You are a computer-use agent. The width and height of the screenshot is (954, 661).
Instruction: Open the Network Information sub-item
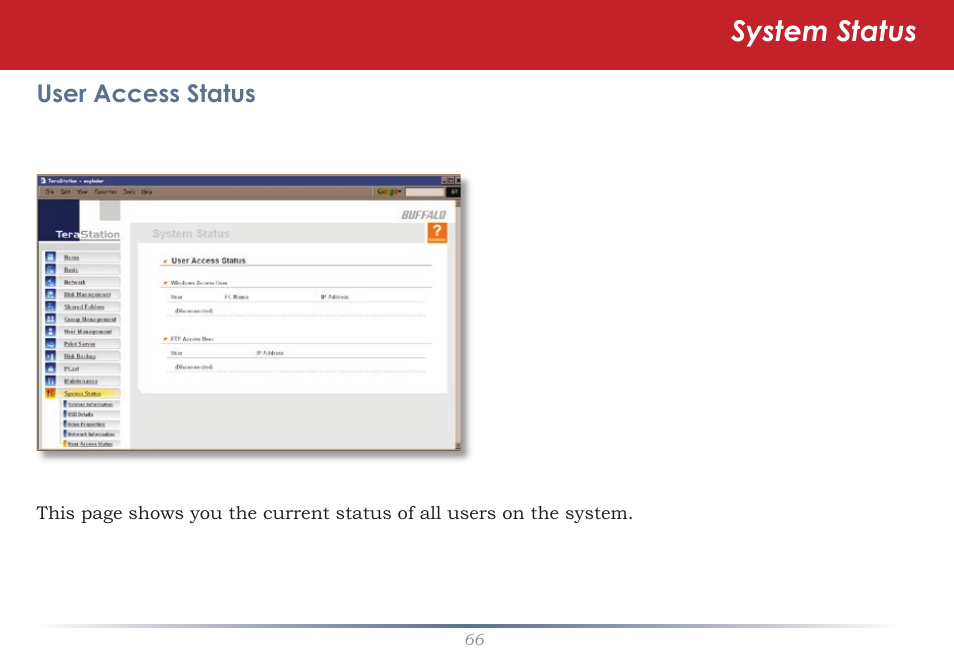coord(91,435)
